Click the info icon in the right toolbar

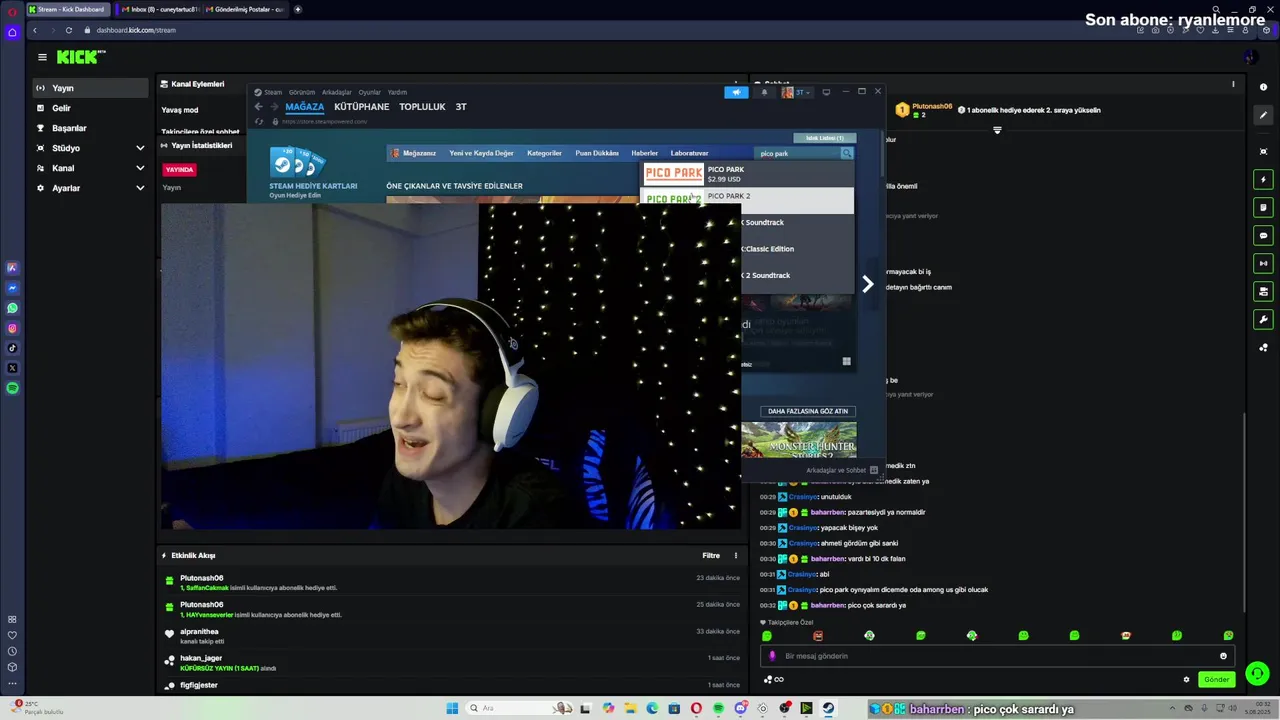(x=1263, y=88)
